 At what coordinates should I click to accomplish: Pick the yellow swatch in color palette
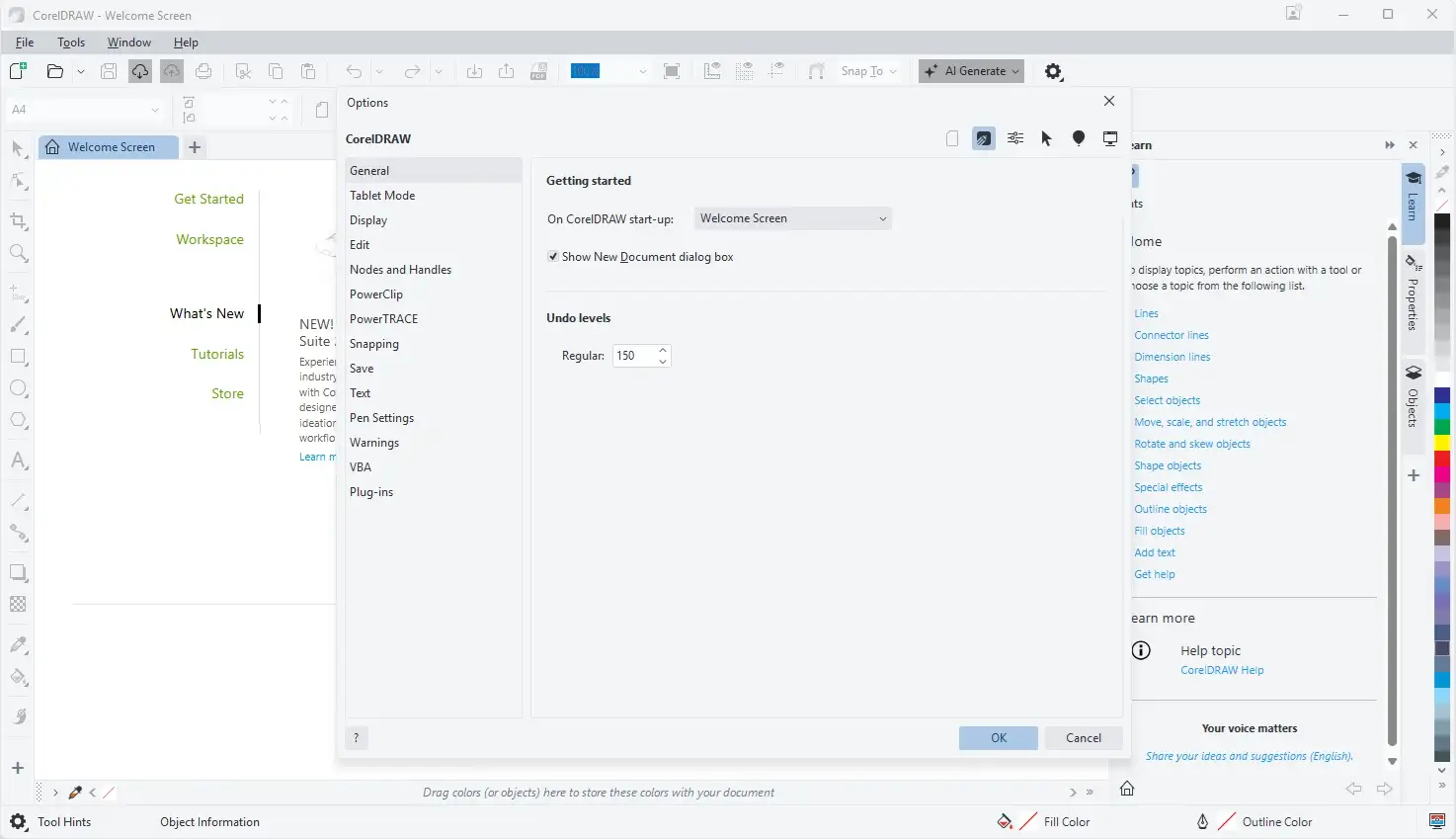pyautogui.click(x=1442, y=442)
